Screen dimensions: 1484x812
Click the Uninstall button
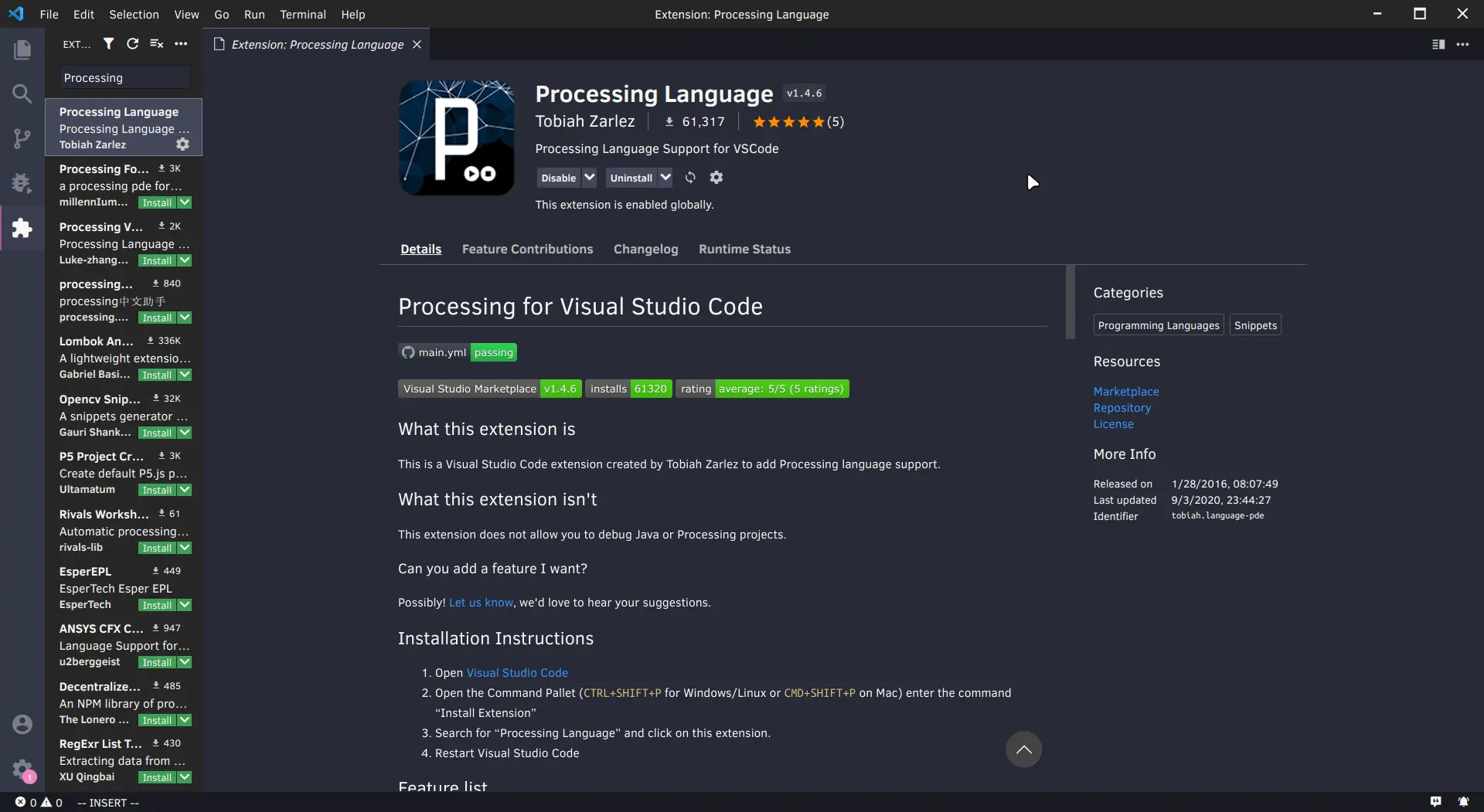(x=631, y=178)
